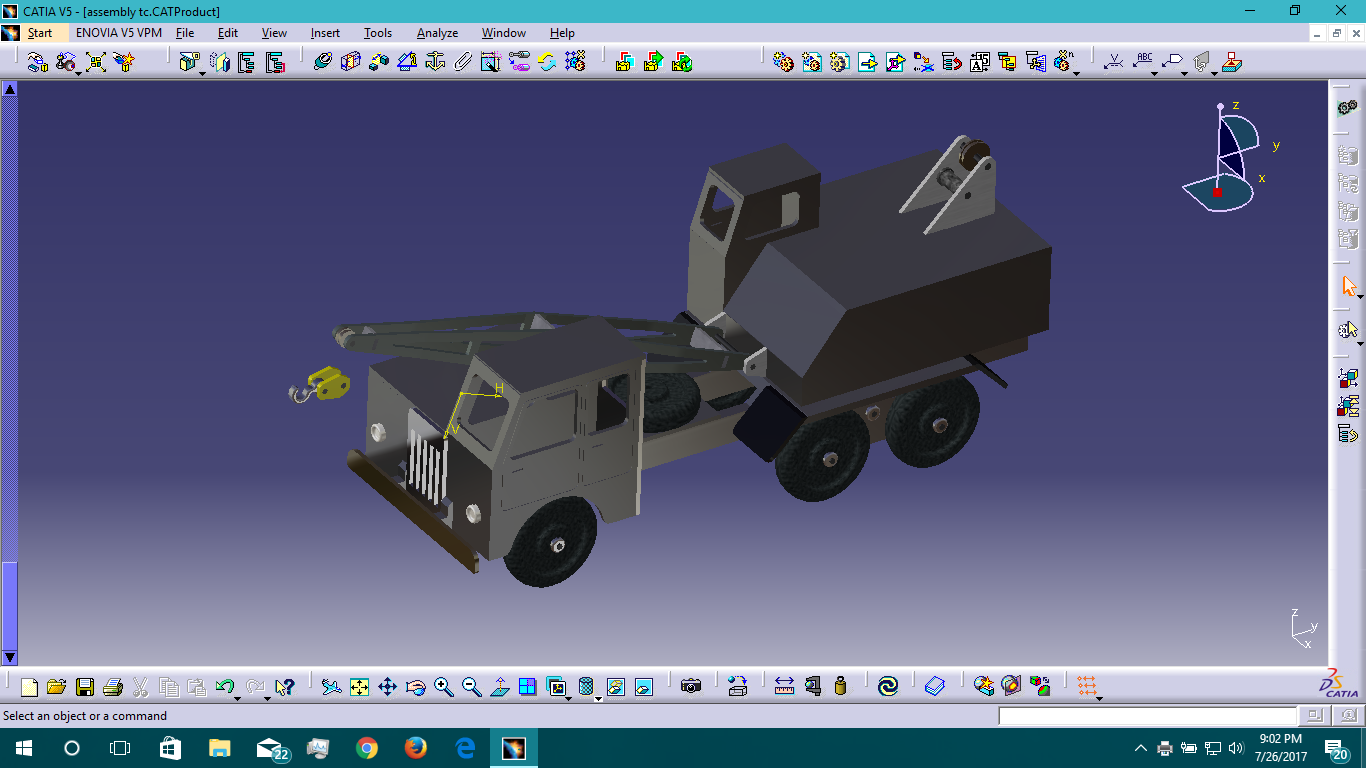Open the ENOVIA V5 VPM menu
Image resolution: width=1366 pixels, height=768 pixels.
point(119,33)
